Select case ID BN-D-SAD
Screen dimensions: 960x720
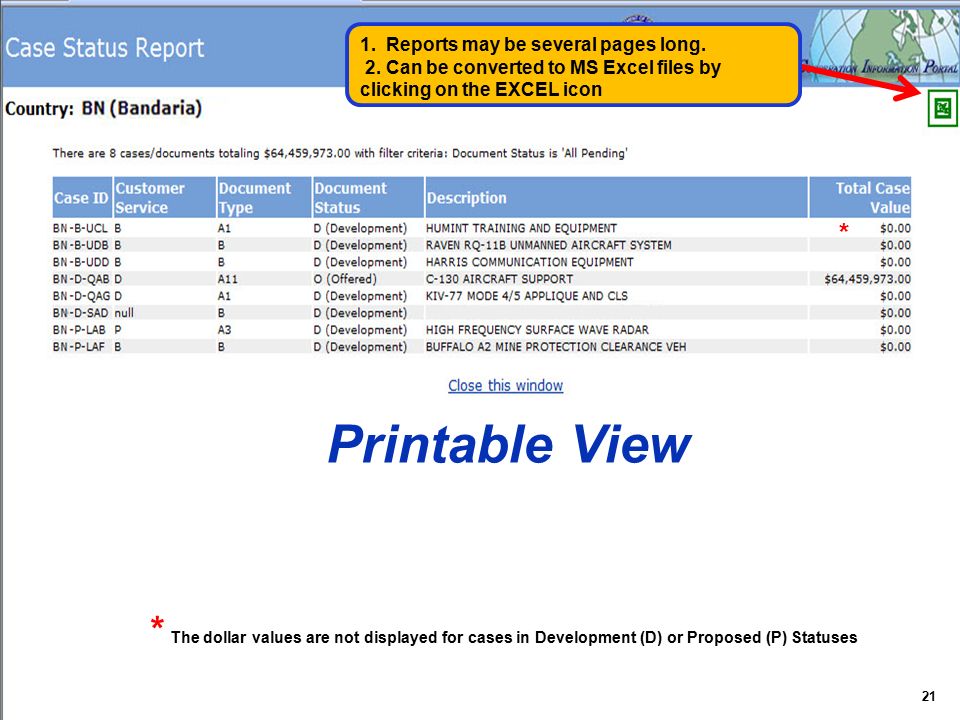pyautogui.click(x=80, y=313)
